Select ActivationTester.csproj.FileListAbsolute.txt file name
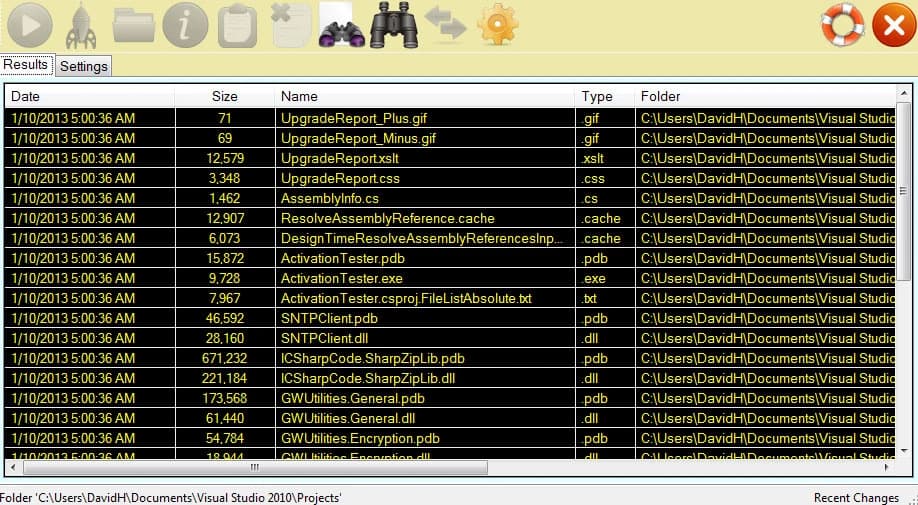918x505 pixels. coord(406,298)
